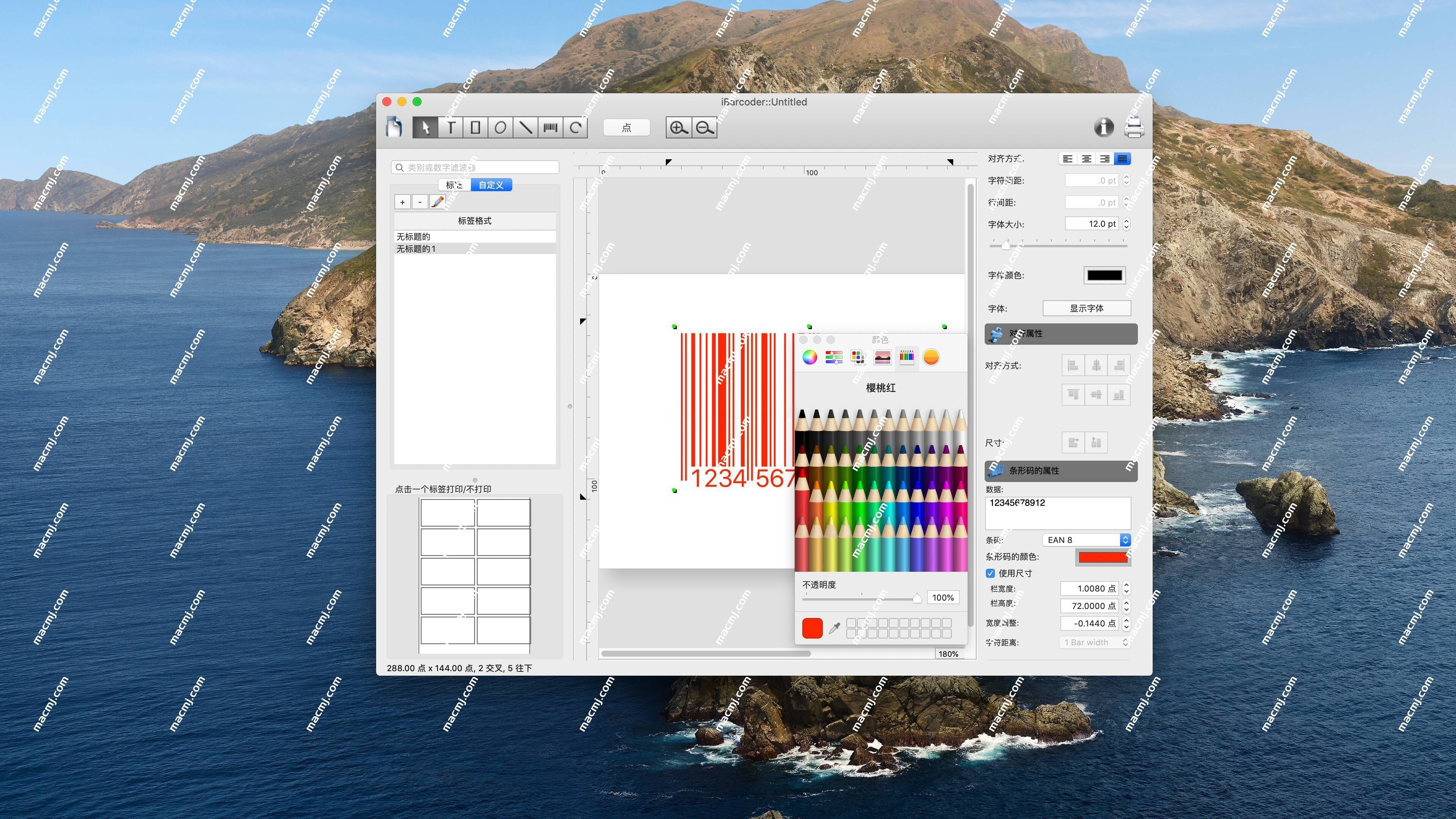Click the 宽度调整 stepper
Image resolution: width=1456 pixels, height=819 pixels.
(x=1126, y=623)
